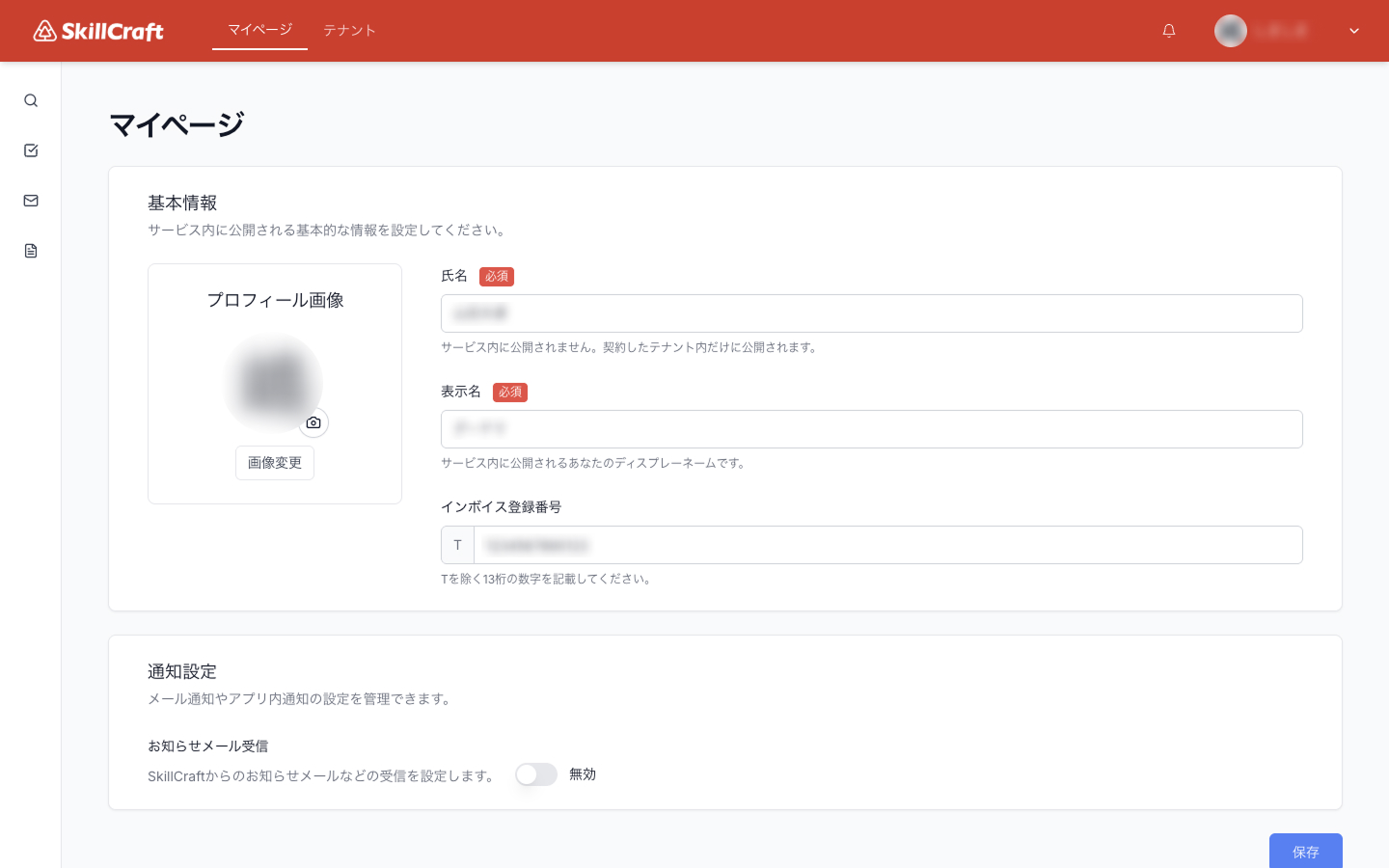Open the account menu via the chevron

[x=1354, y=30]
